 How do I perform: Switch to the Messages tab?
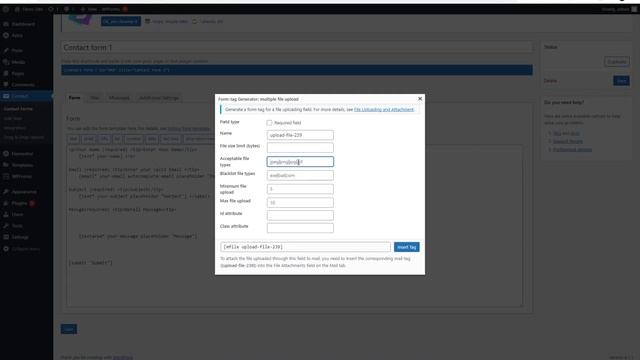(119, 98)
